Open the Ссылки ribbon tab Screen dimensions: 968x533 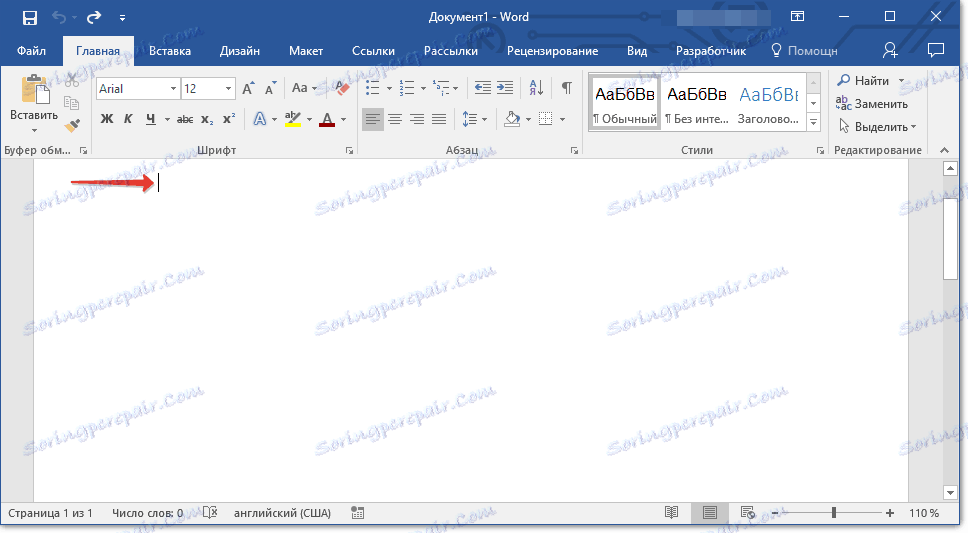(x=373, y=51)
